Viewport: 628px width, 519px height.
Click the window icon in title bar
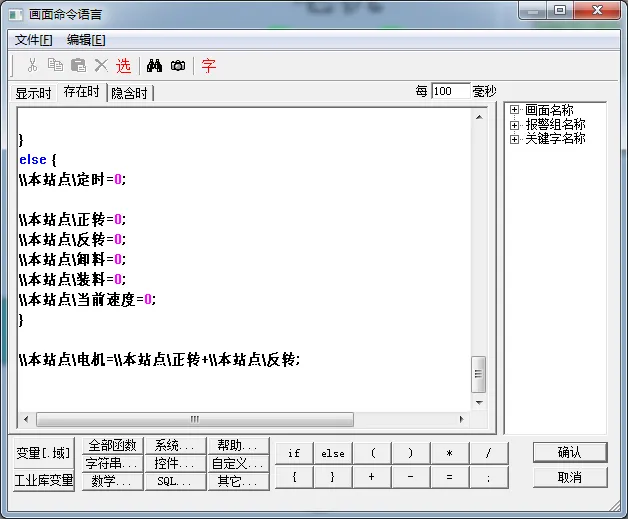[x=16, y=15]
